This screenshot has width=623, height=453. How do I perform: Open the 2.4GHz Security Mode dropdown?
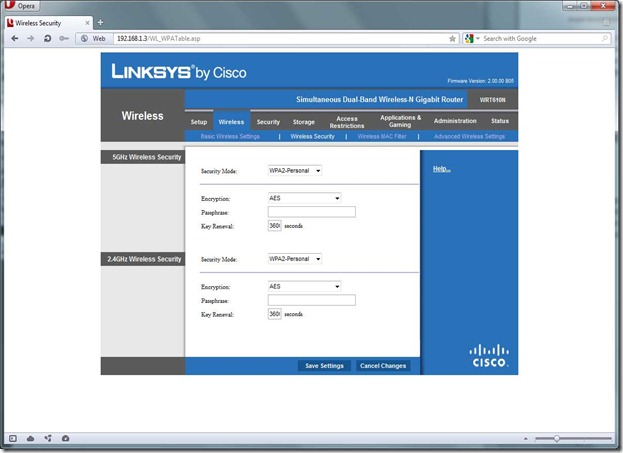(x=294, y=259)
